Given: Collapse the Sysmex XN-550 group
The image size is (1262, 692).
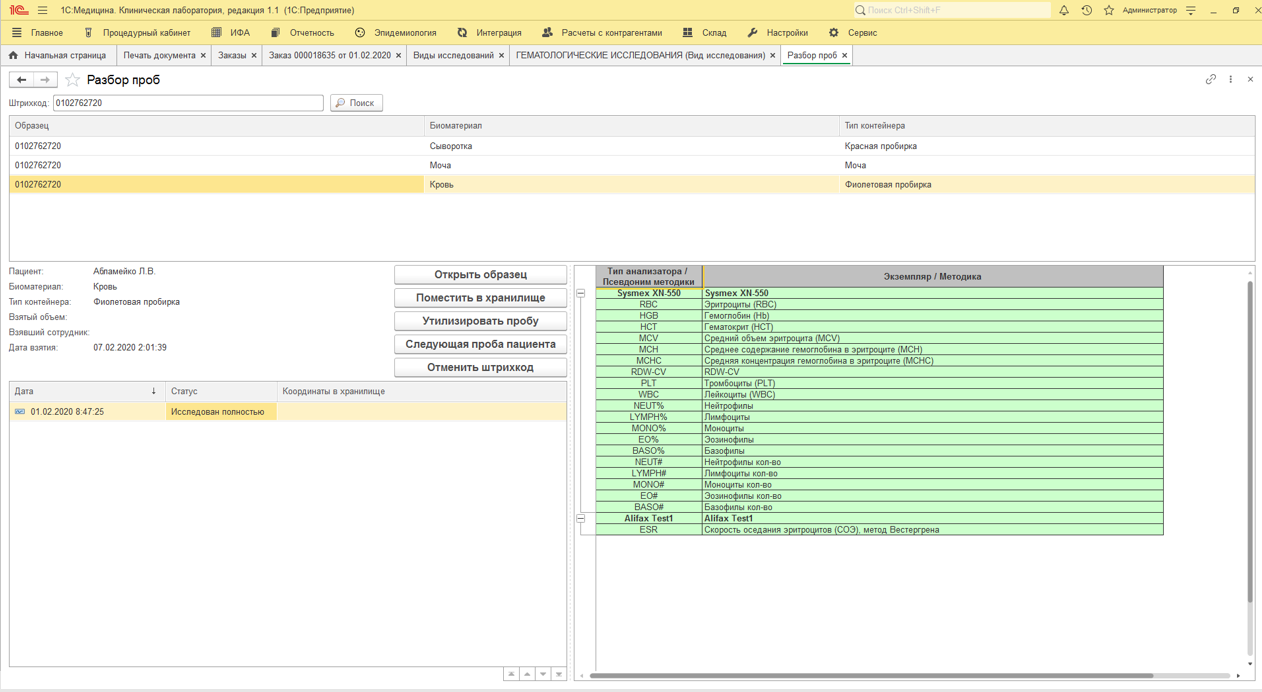Looking at the screenshot, I should (581, 294).
